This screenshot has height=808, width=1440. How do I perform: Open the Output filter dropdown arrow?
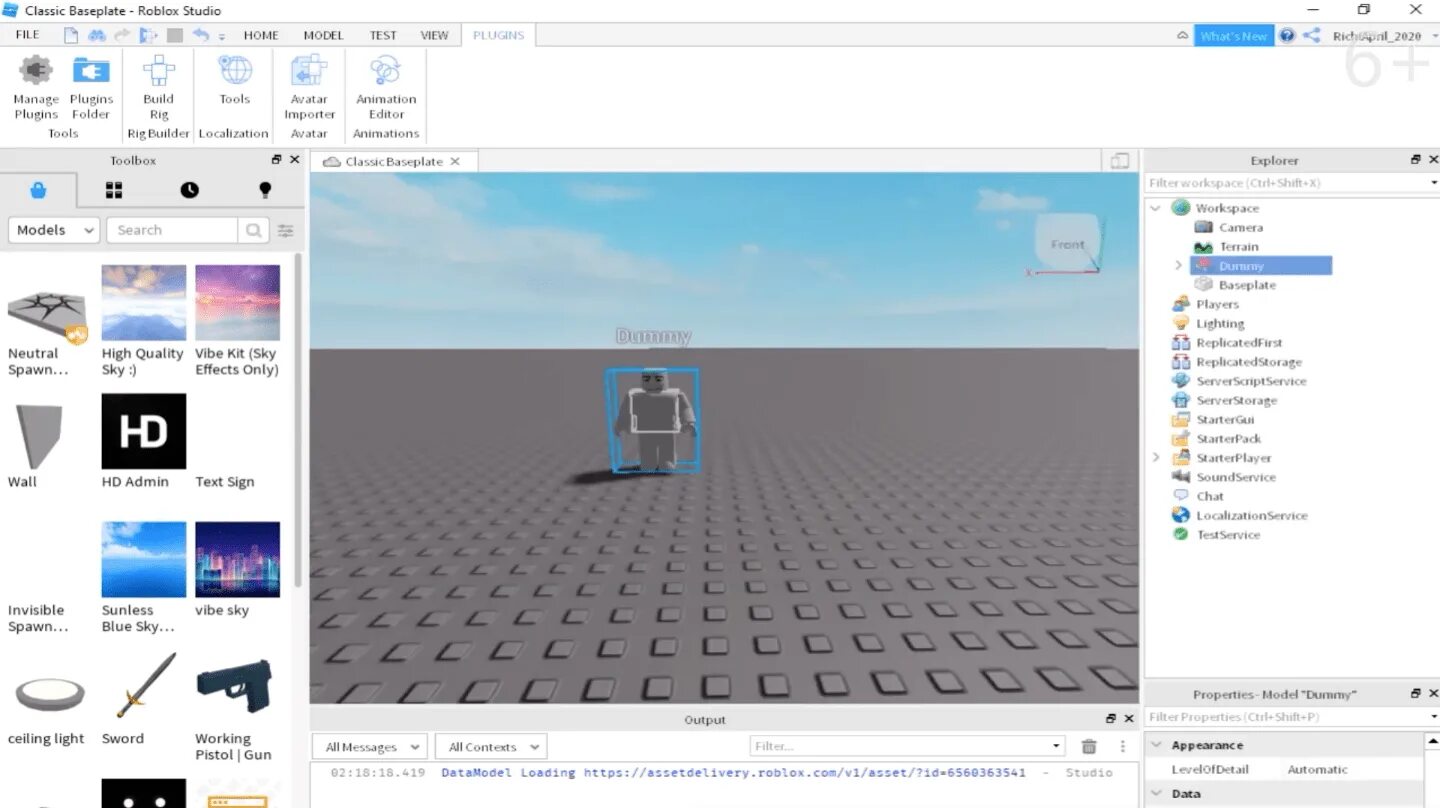[x=1057, y=746]
